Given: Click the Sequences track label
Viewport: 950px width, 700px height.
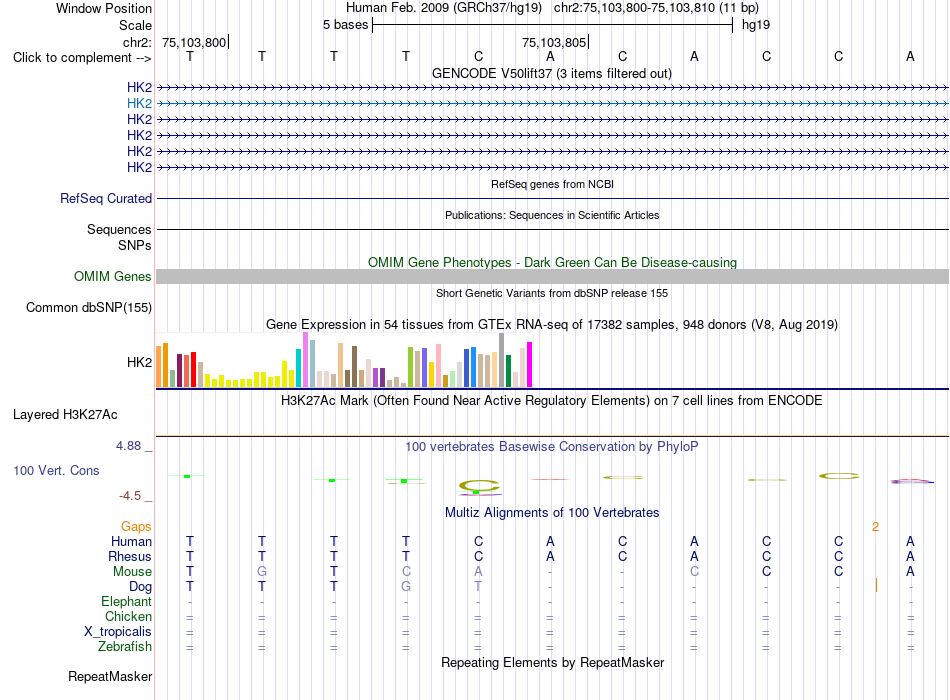Looking at the screenshot, I should tap(119, 230).
